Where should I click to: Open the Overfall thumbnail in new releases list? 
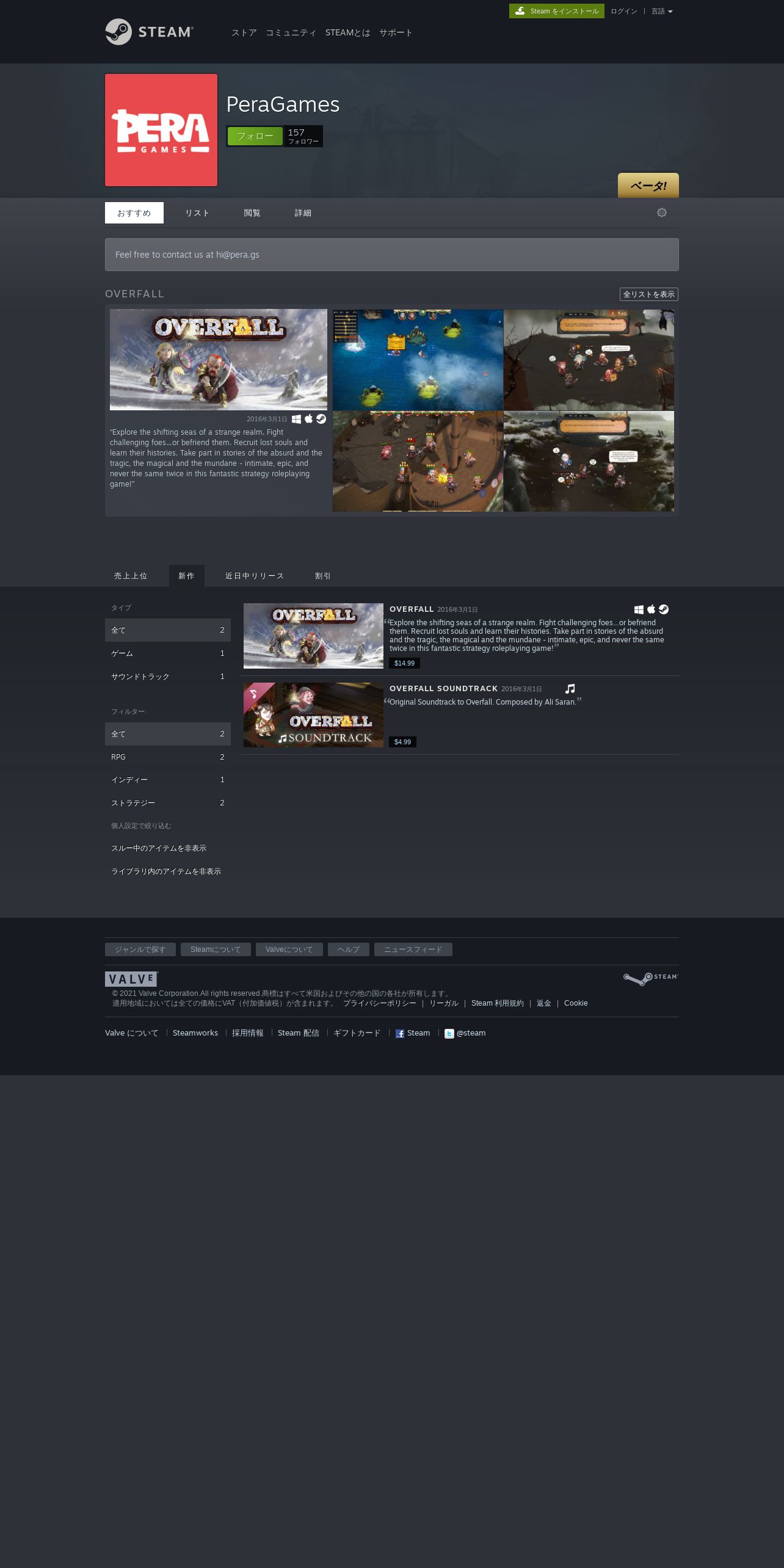313,636
